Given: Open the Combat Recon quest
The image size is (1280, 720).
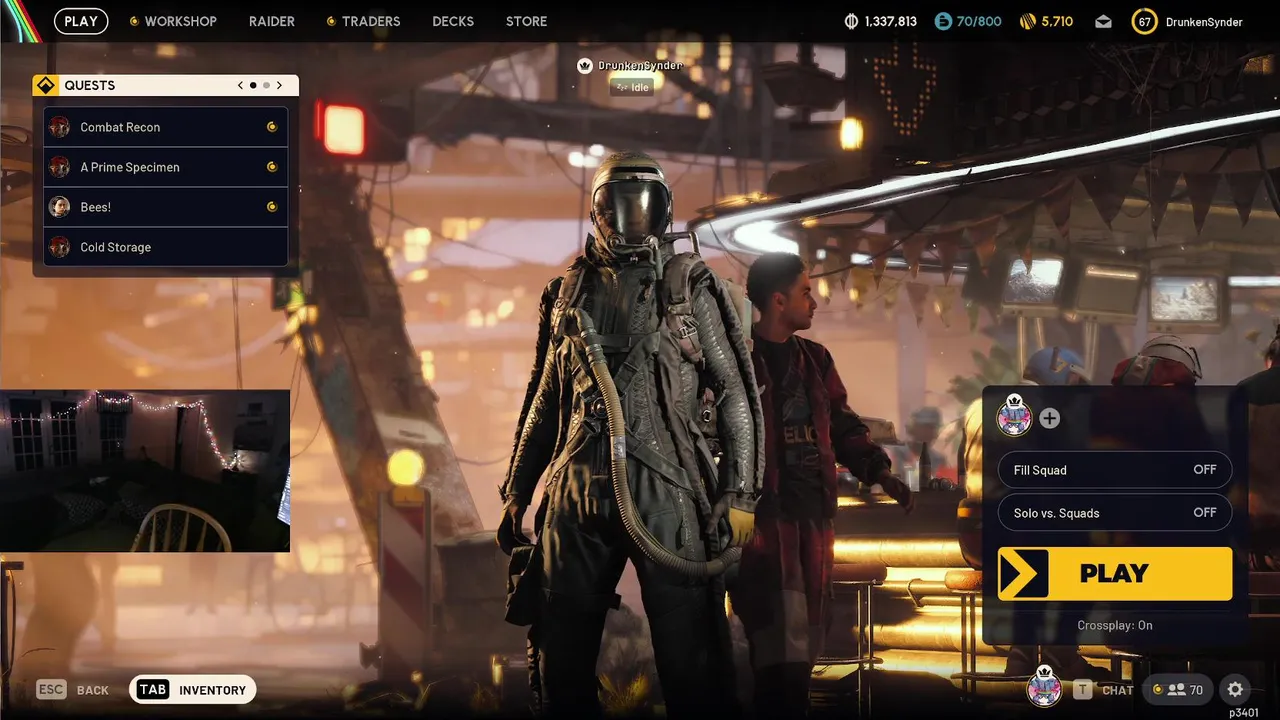Looking at the screenshot, I should (166, 127).
